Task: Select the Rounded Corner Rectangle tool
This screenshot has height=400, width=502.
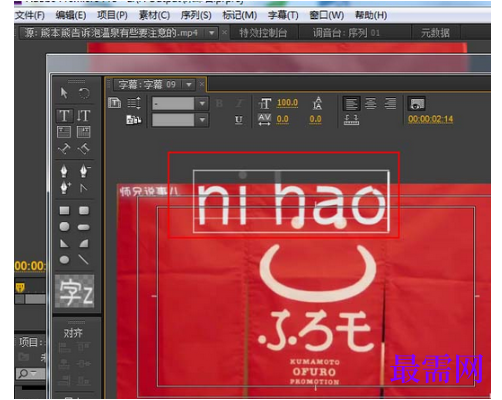Action: pyautogui.click(x=84, y=210)
